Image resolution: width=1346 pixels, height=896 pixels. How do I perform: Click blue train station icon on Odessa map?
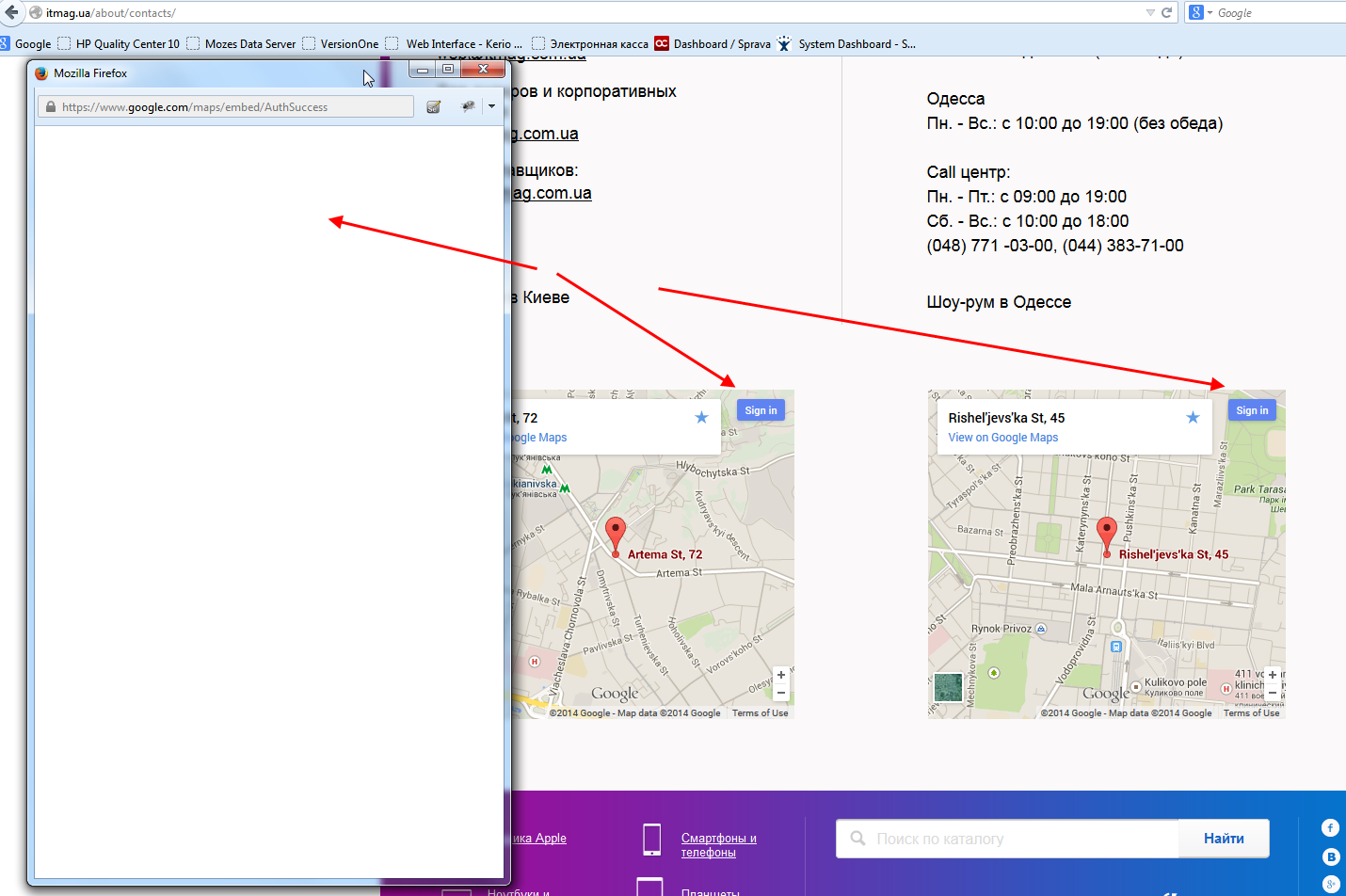pyautogui.click(x=1116, y=647)
